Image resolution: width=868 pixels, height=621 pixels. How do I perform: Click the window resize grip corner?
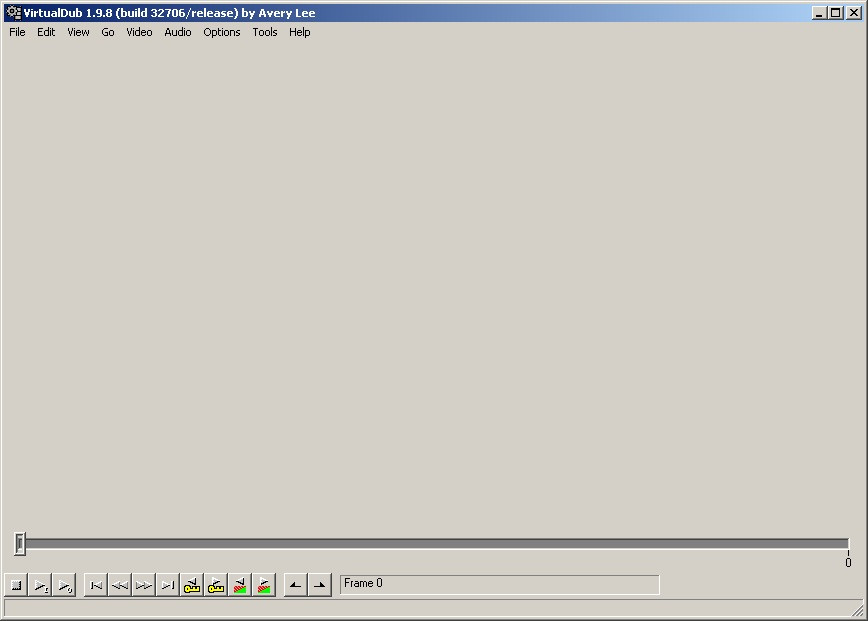coord(857,610)
